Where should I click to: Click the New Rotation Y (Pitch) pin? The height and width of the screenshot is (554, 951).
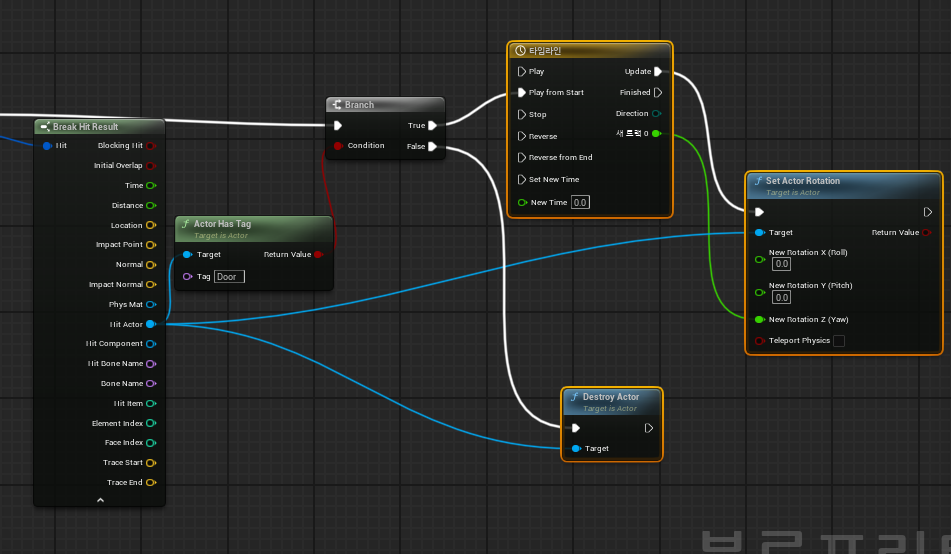click(x=759, y=292)
